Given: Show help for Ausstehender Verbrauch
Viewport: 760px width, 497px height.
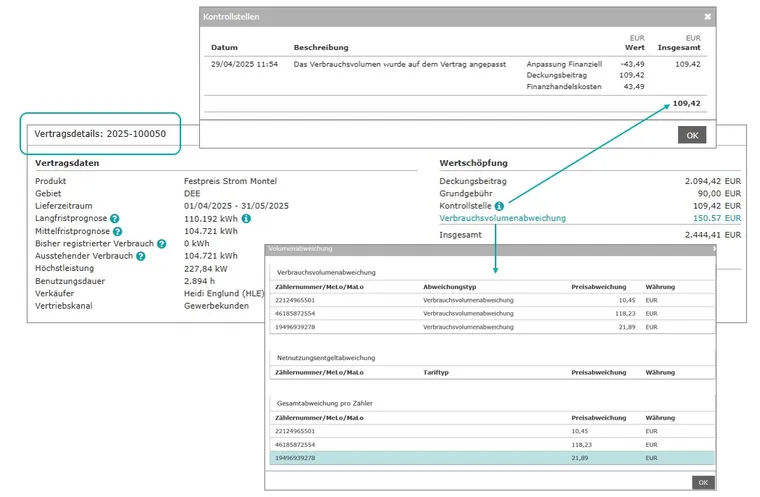Looking at the screenshot, I should pyautogui.click(x=141, y=256).
